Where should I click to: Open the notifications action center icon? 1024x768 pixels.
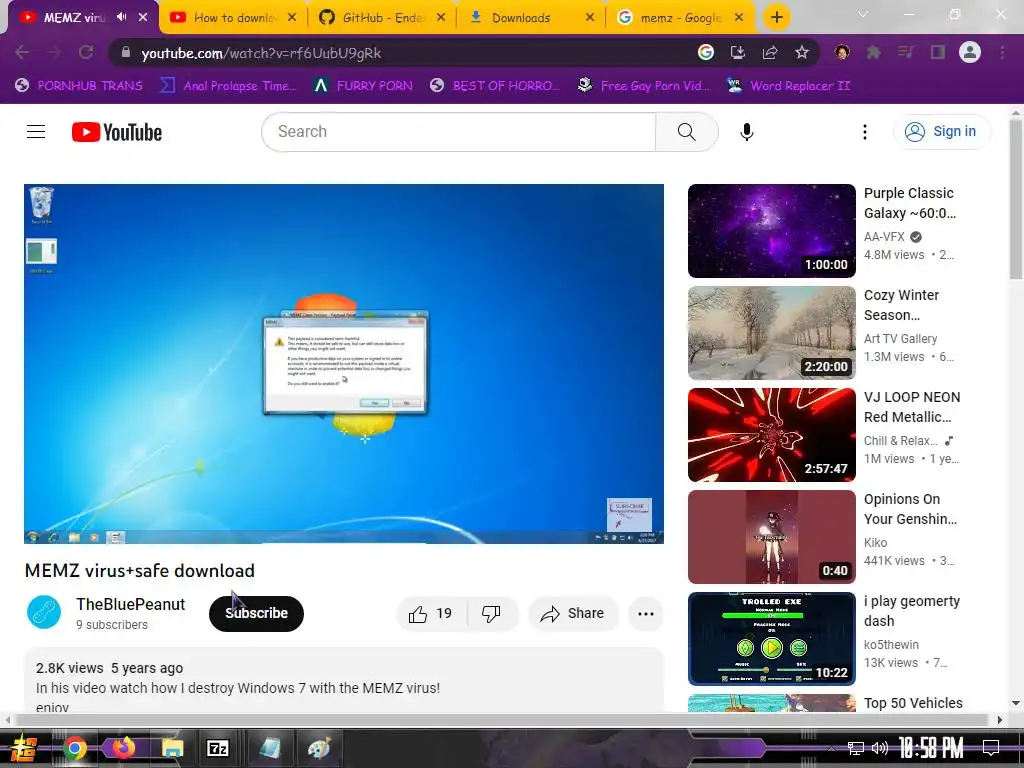(x=991, y=748)
